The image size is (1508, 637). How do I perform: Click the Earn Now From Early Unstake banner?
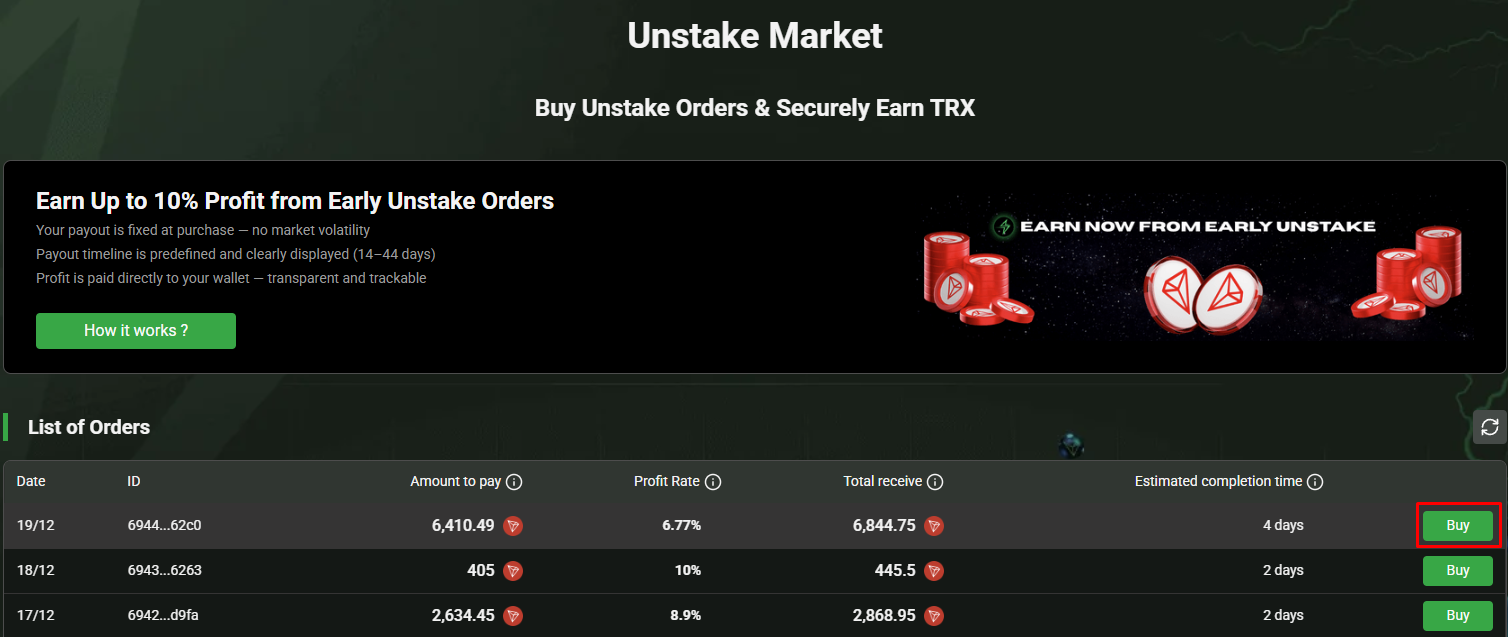1197,267
